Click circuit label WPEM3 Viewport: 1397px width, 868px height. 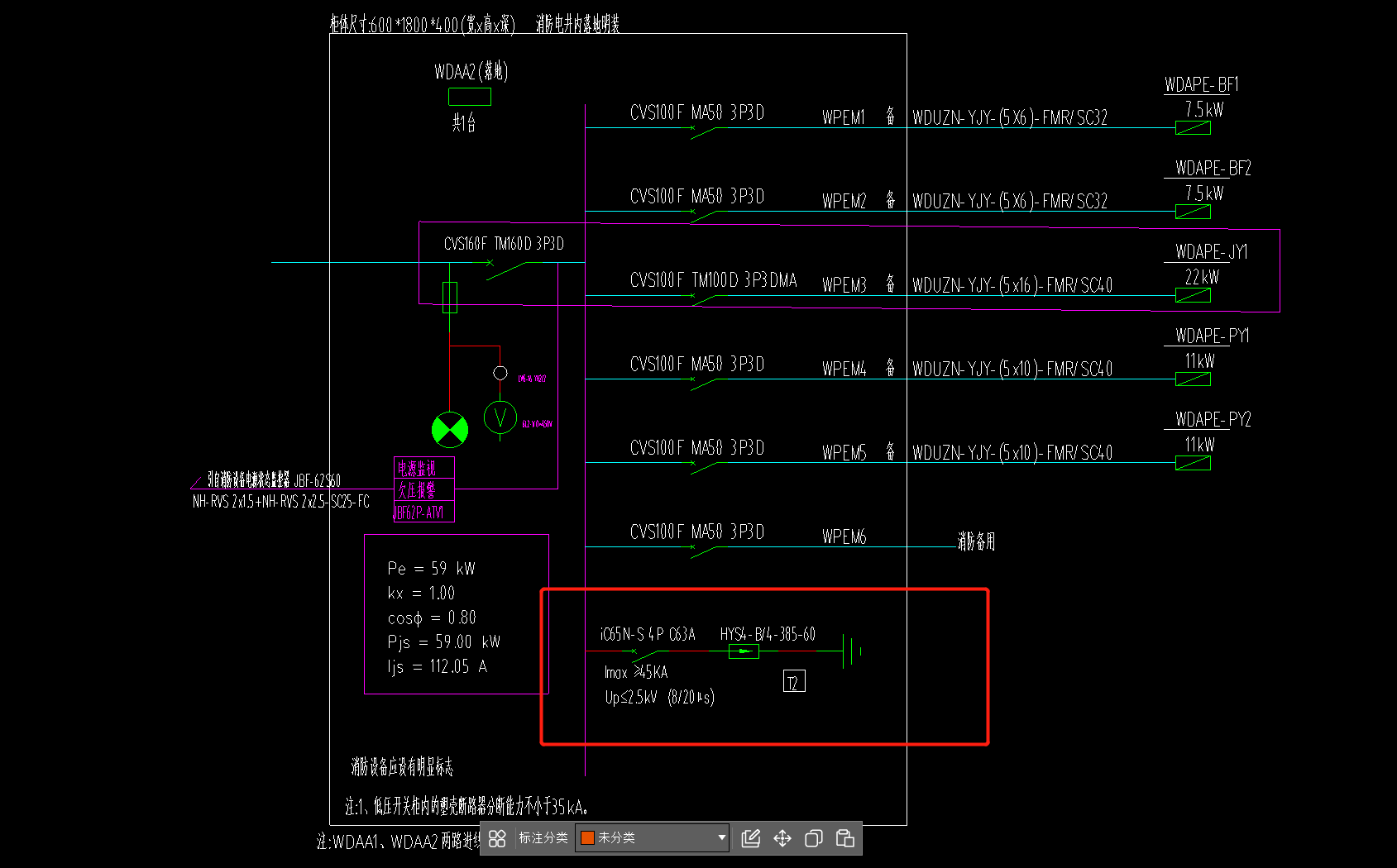click(x=844, y=285)
